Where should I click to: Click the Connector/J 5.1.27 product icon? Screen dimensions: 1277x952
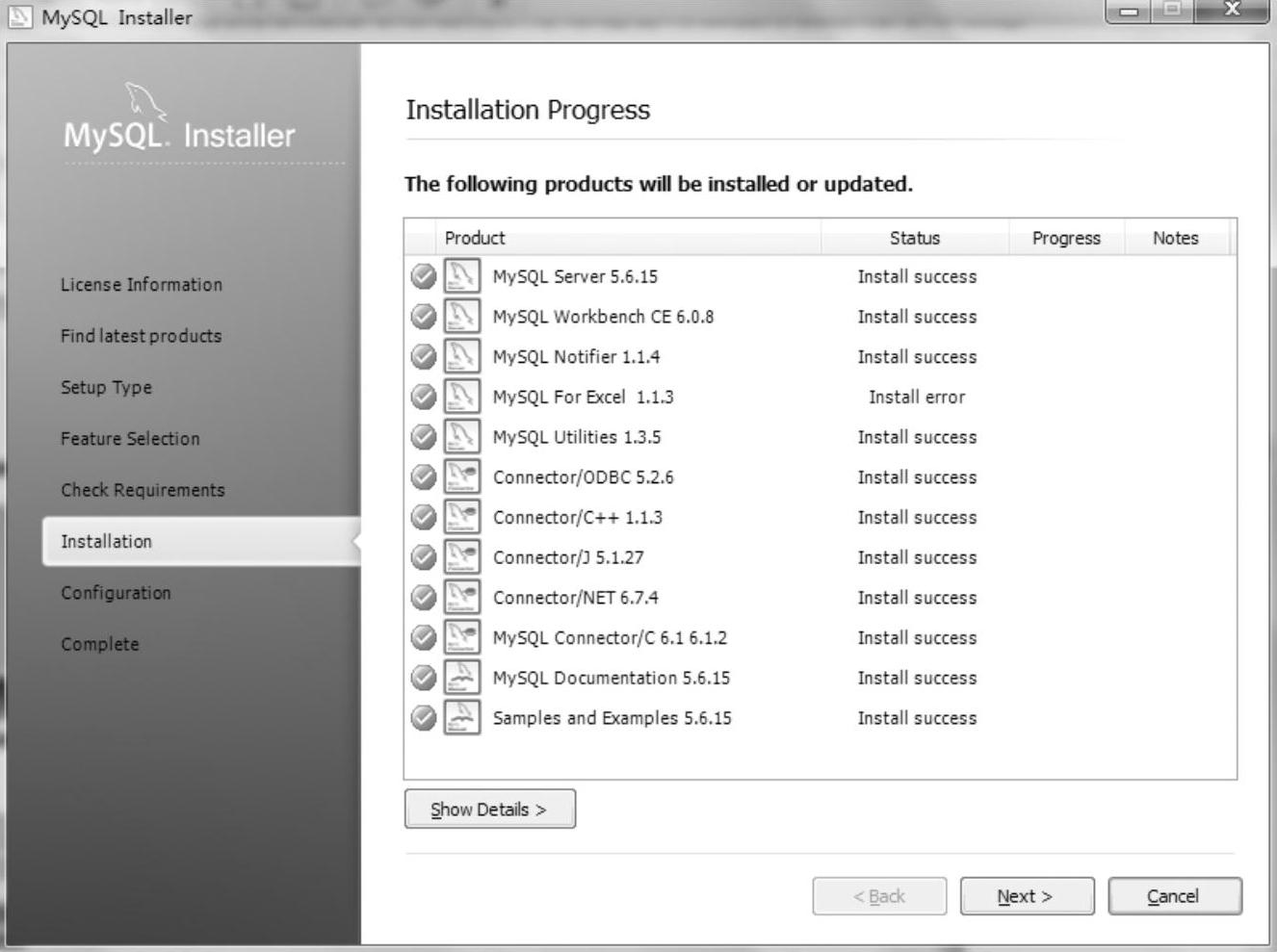461,557
